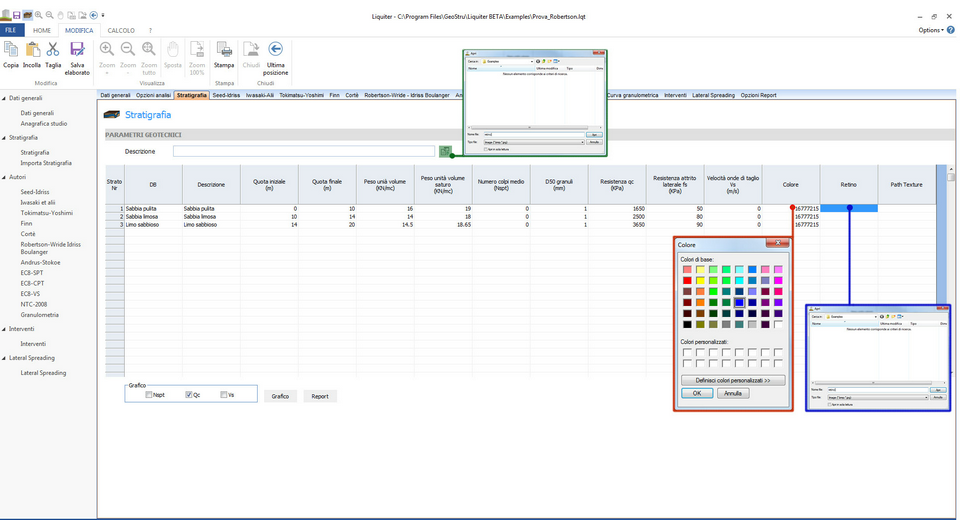Open the Curva granulometrica tab
Viewport: 960px width, 520px height.
click(x=632, y=95)
